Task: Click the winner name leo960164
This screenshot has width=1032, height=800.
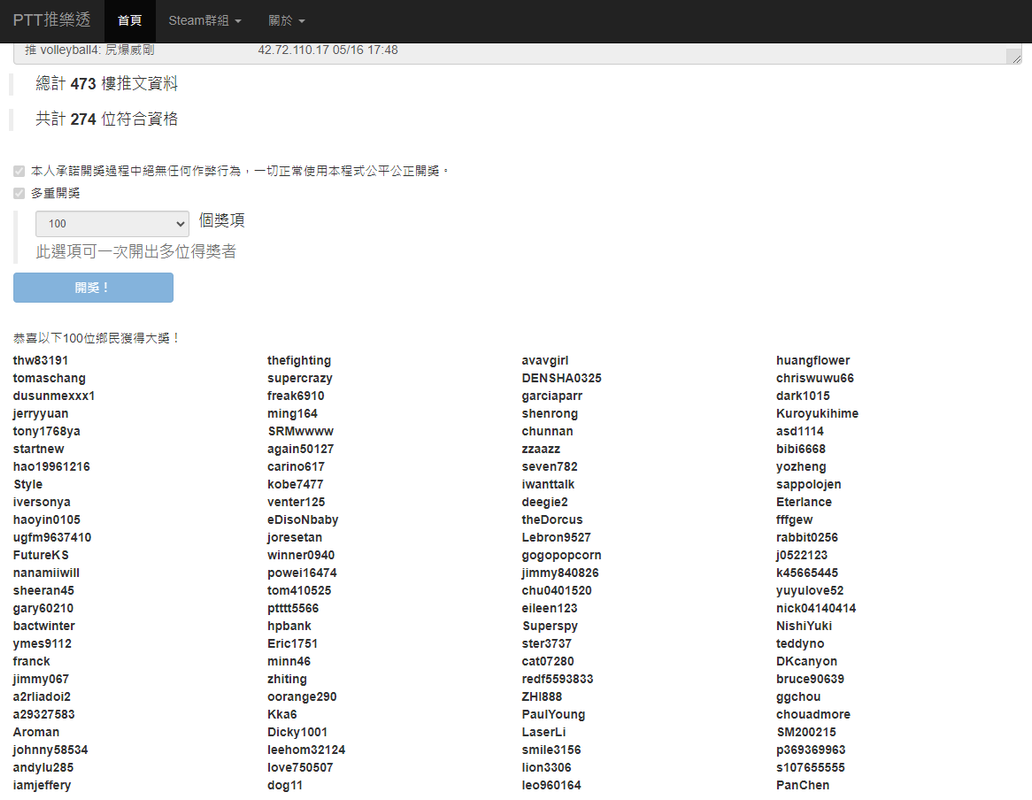Action: [x=552, y=786]
